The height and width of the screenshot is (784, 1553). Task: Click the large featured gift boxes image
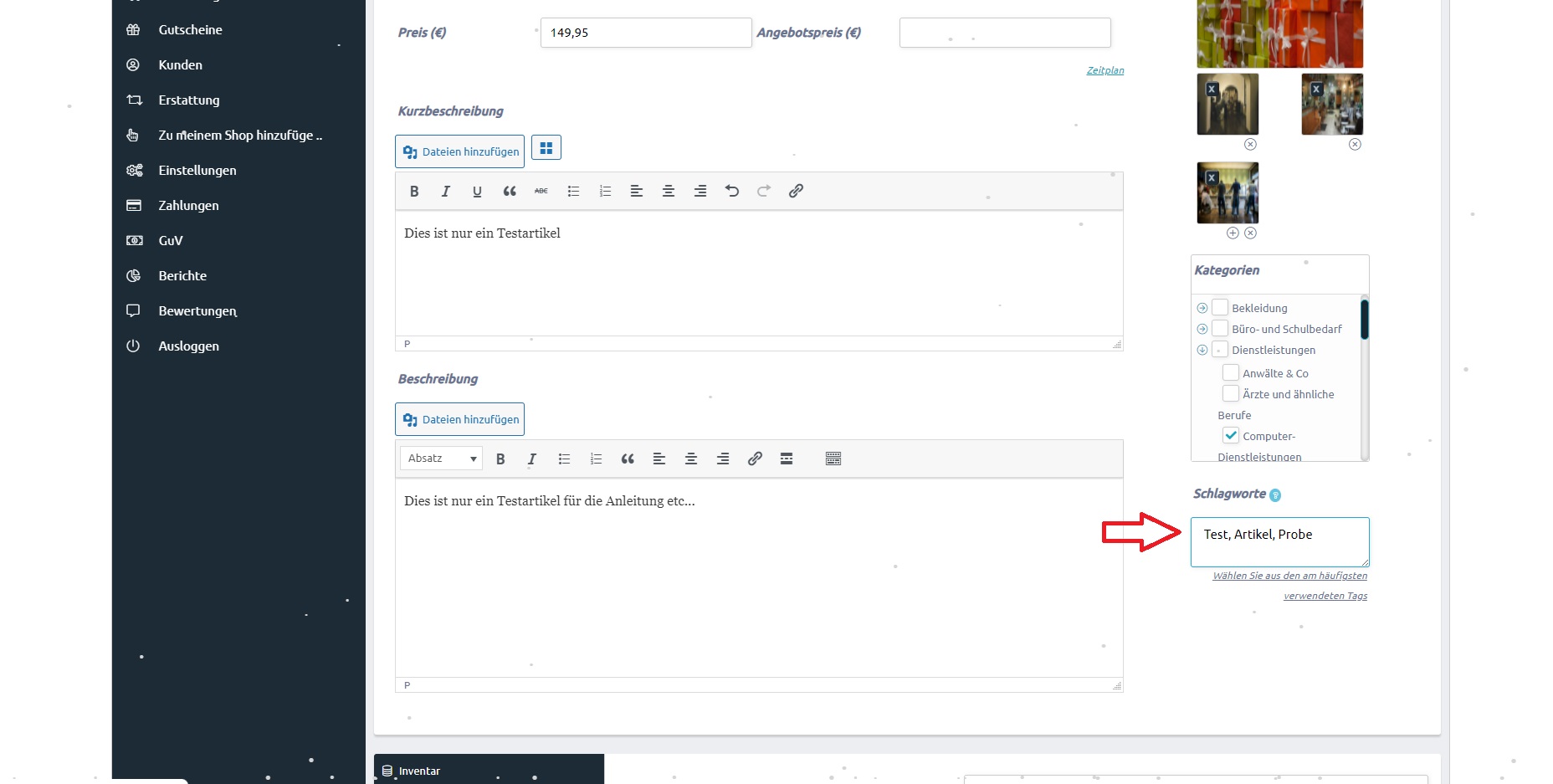coord(1280,33)
